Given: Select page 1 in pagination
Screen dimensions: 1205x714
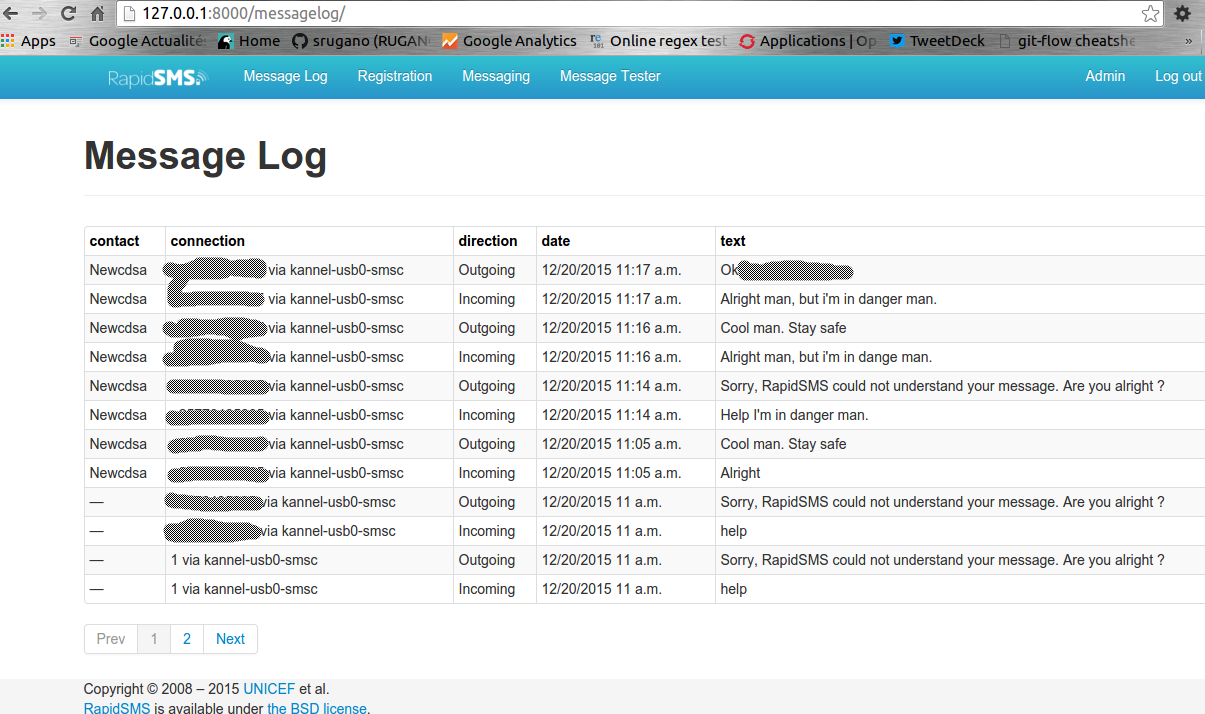Looking at the screenshot, I should tap(154, 639).
